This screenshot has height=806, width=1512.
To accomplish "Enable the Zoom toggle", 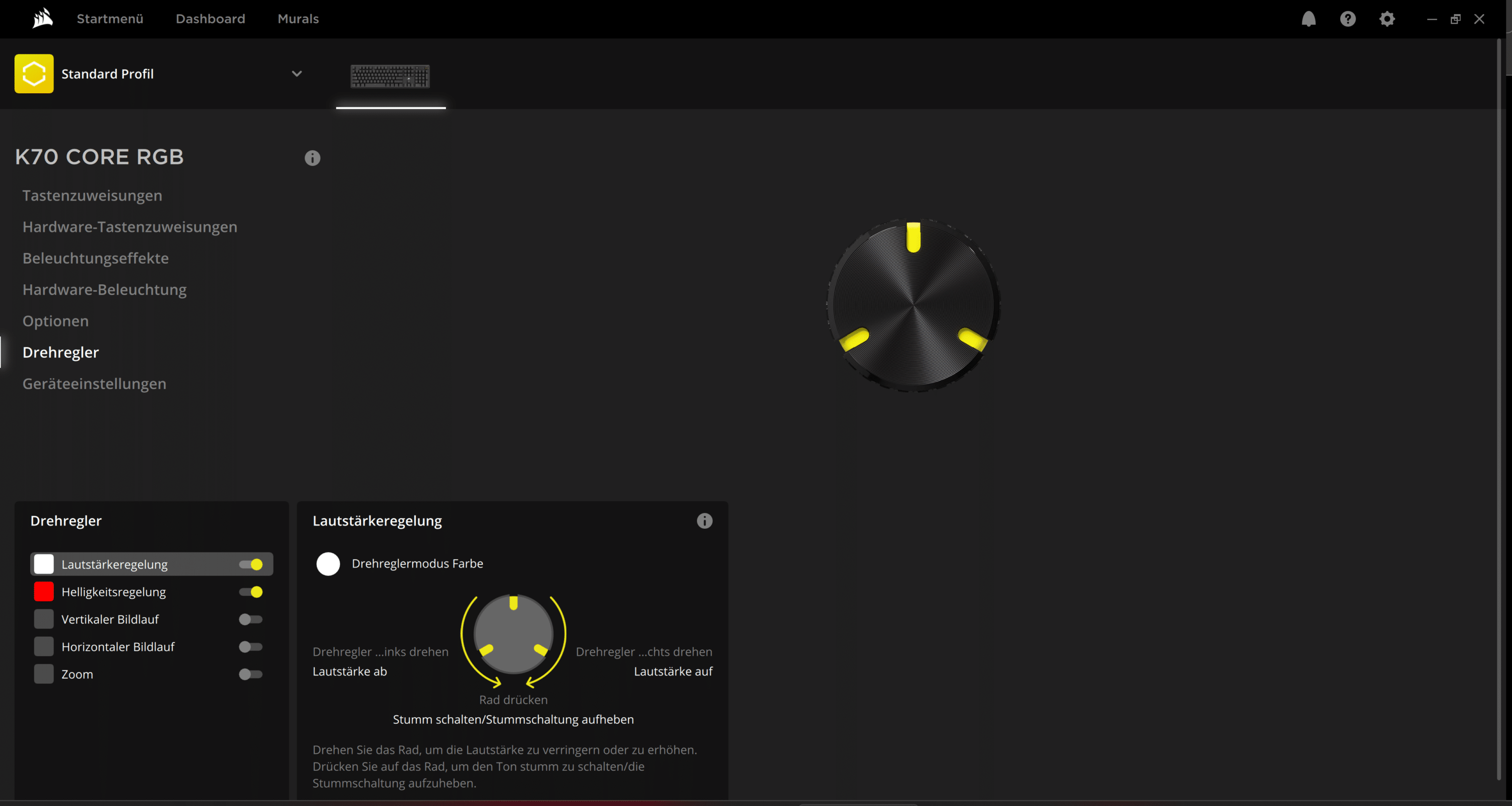I will pos(250,674).
